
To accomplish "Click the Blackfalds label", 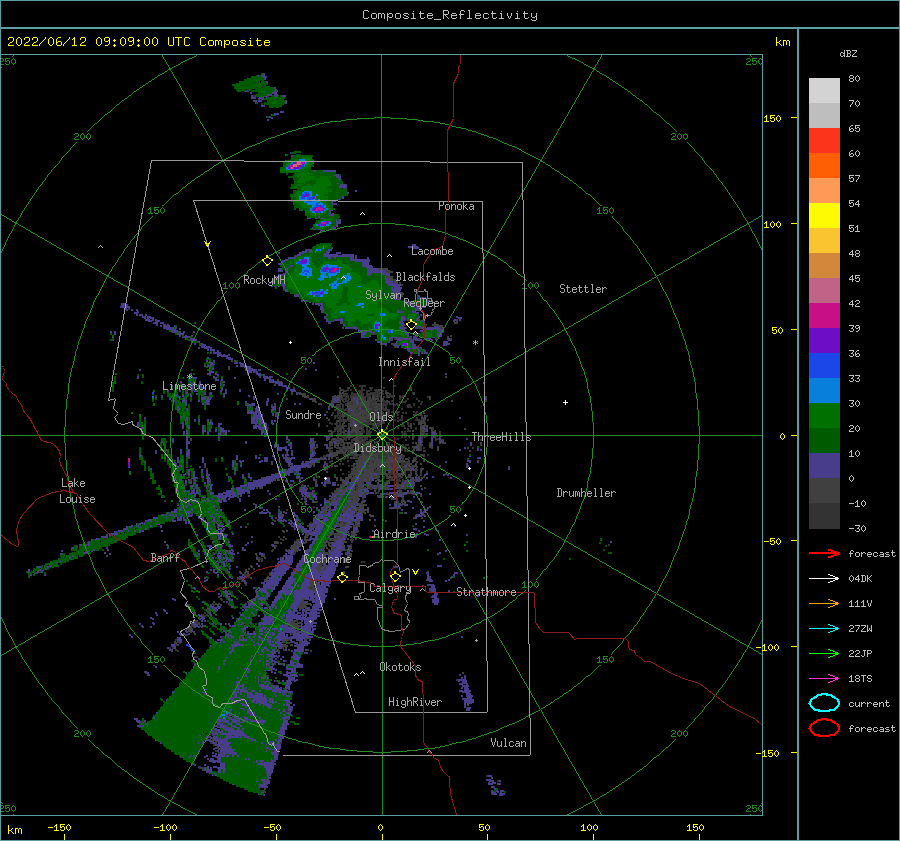I will 425,277.
